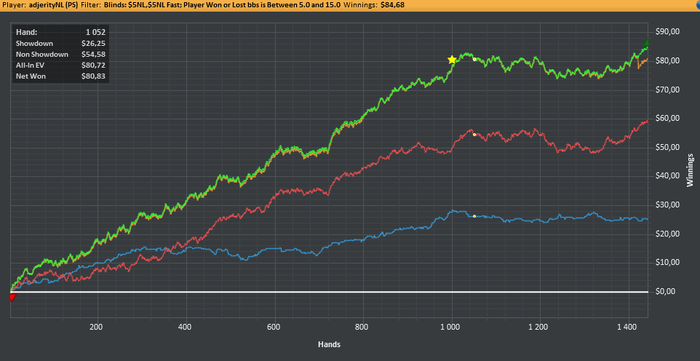The image size is (700, 361).
Task: Click the '$20,00' y-axis label
Action: [x=667, y=234]
